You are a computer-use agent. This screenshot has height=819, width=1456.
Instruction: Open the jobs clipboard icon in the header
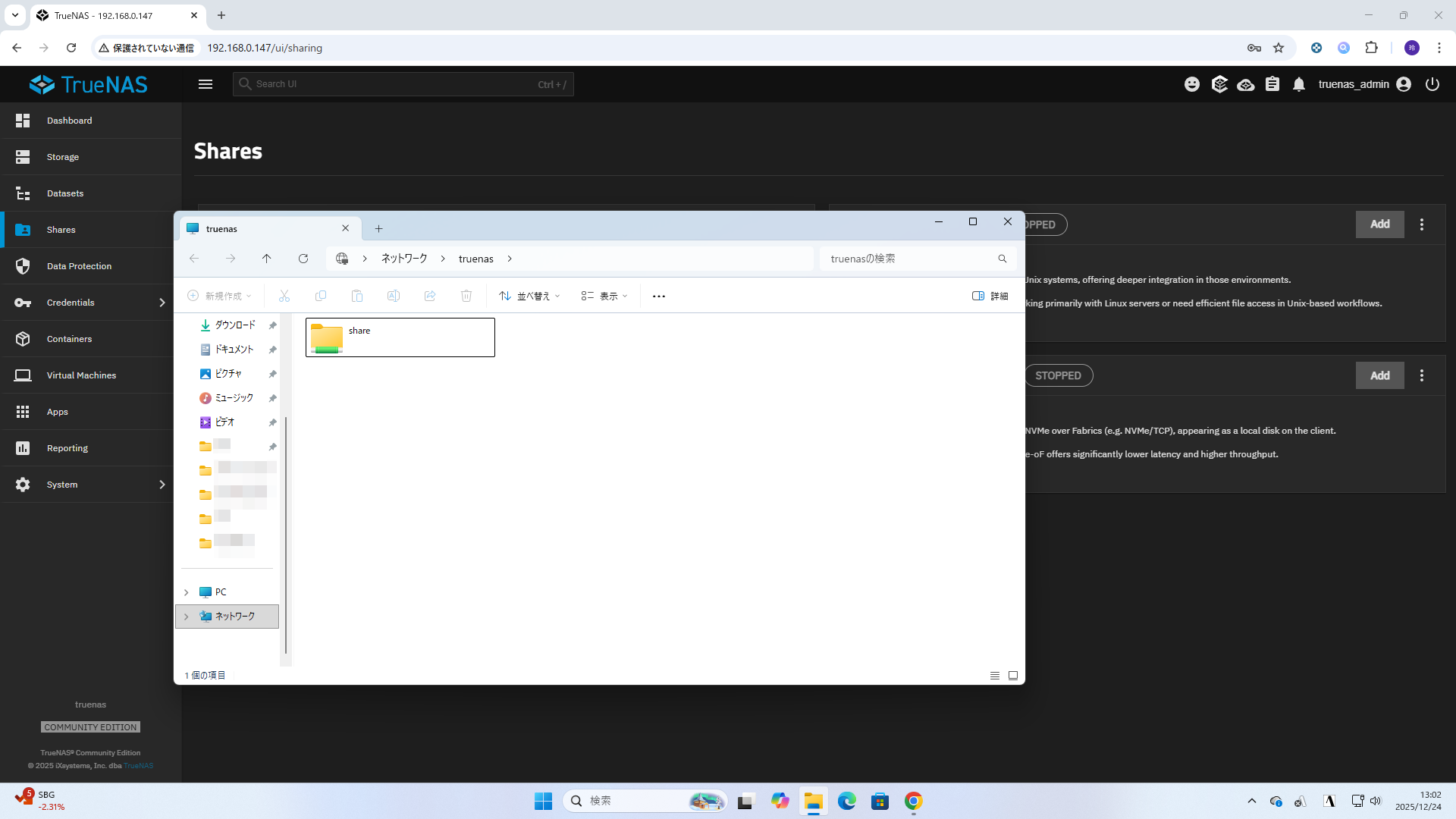1272,84
